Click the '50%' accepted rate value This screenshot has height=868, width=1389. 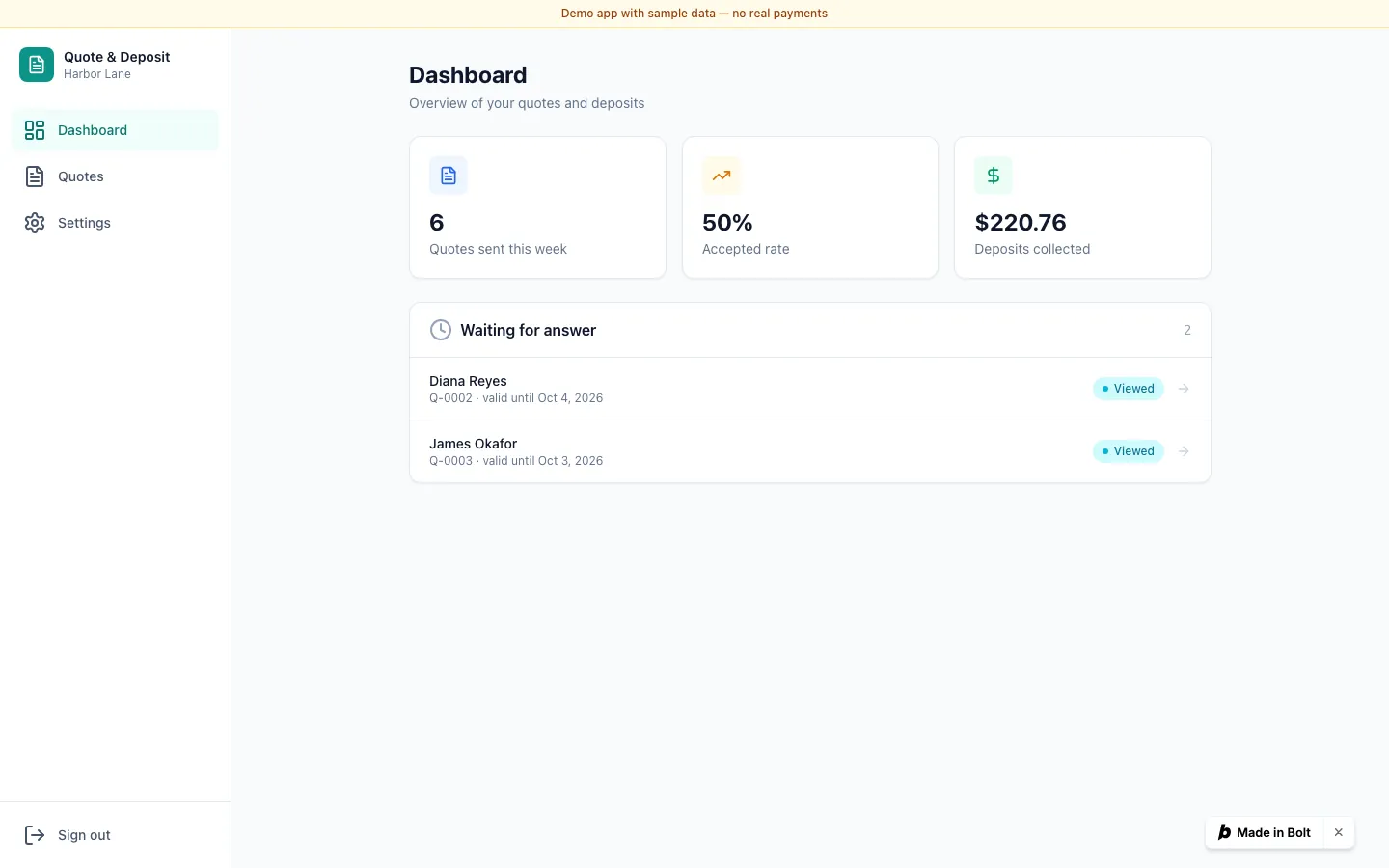(x=727, y=223)
